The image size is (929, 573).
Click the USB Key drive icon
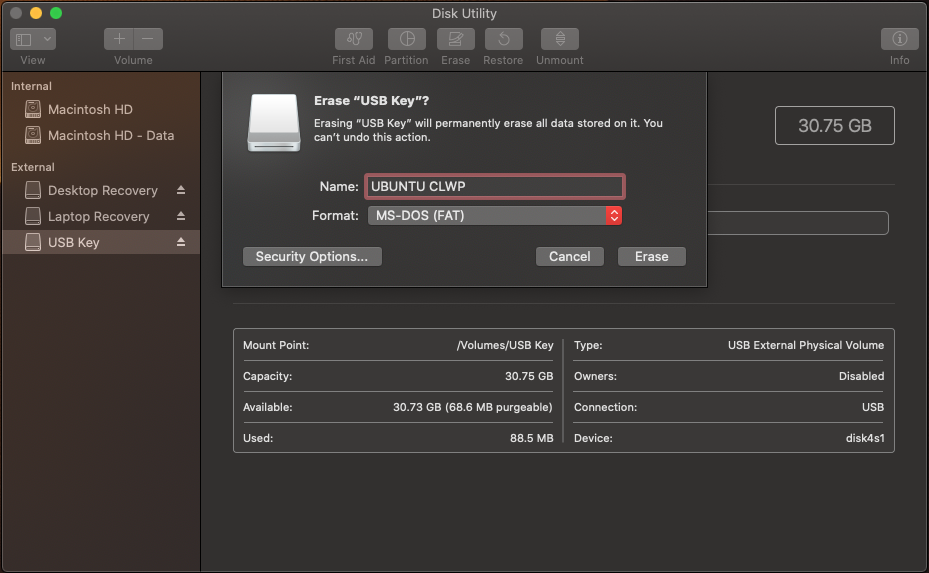point(33,242)
